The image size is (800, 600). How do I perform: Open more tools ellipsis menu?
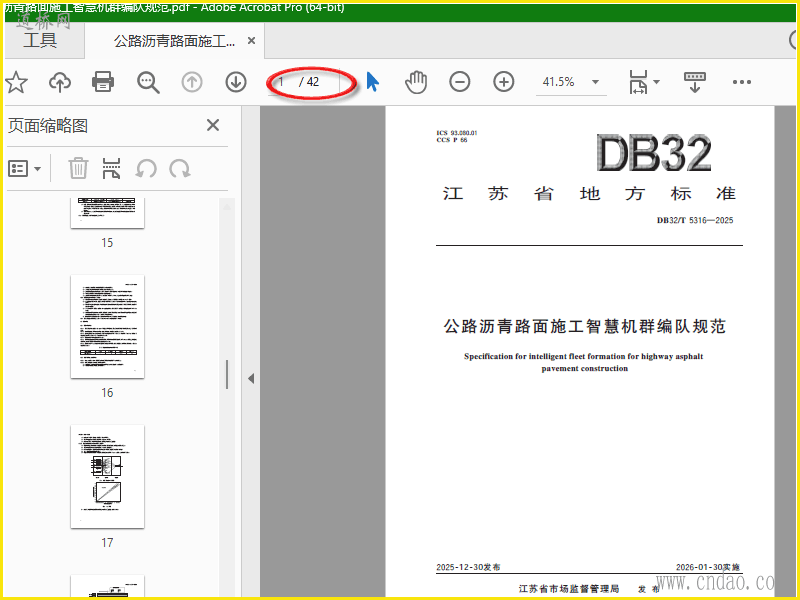click(741, 82)
